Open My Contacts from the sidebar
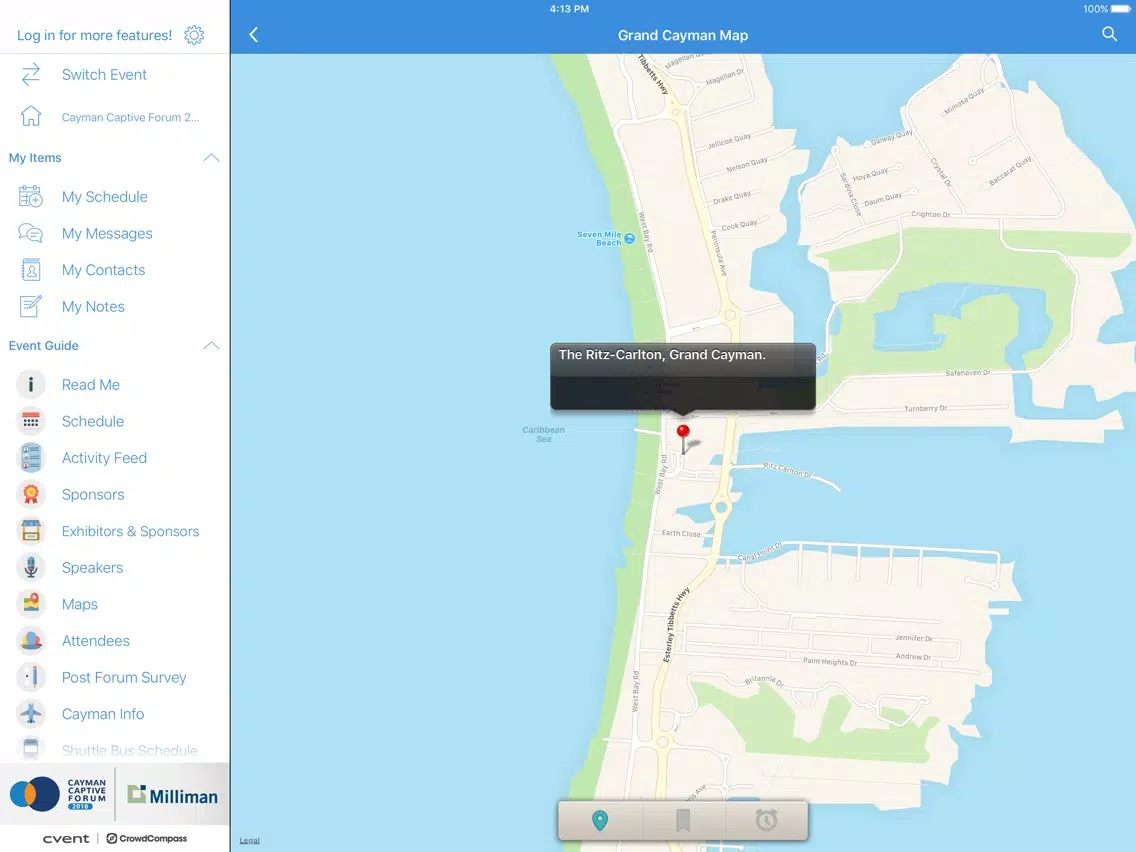The height and width of the screenshot is (852, 1136). pyautogui.click(x=104, y=270)
